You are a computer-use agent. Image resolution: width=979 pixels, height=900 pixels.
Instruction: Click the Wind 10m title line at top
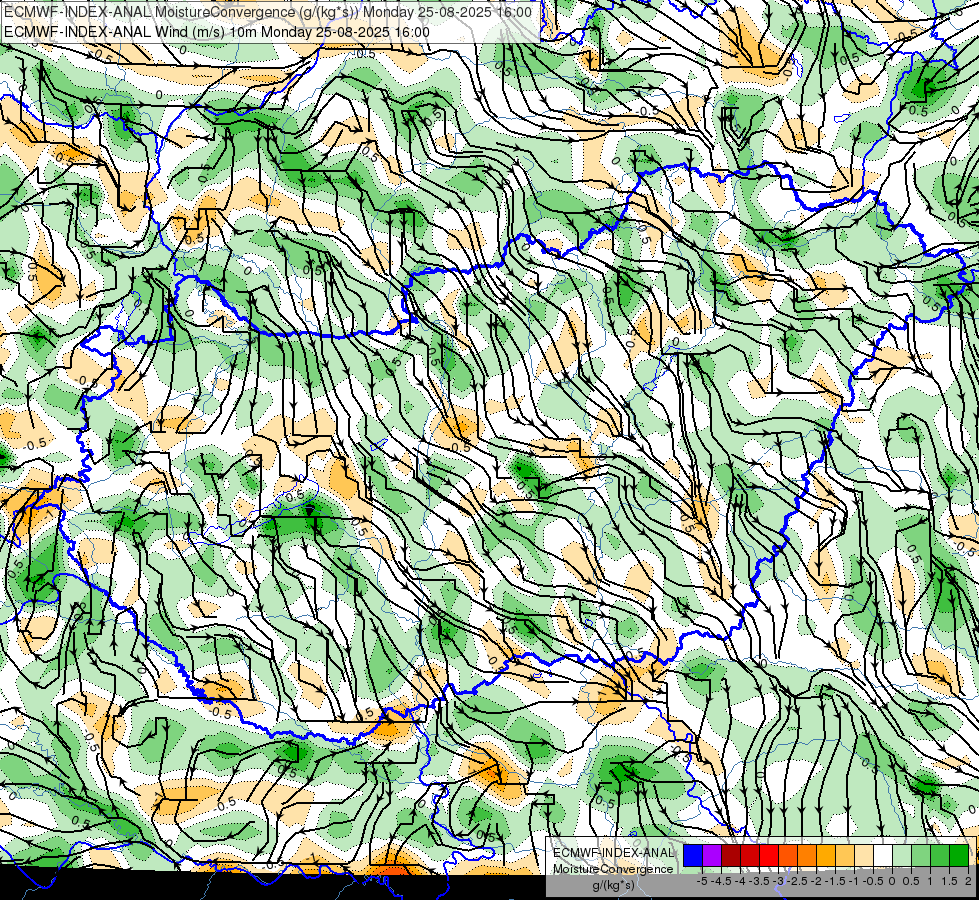[x=217, y=32]
